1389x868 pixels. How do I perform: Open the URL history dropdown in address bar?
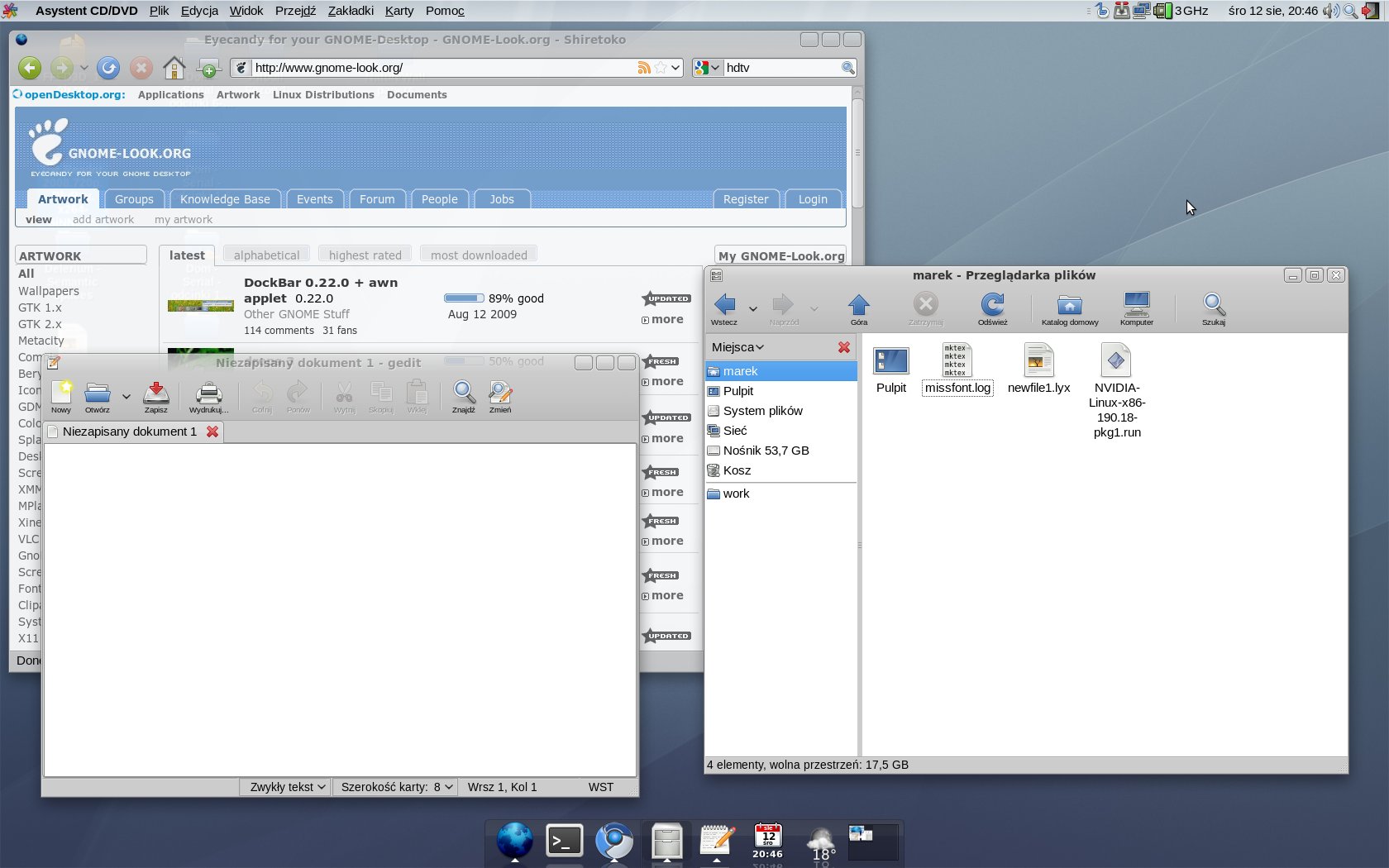(675, 68)
